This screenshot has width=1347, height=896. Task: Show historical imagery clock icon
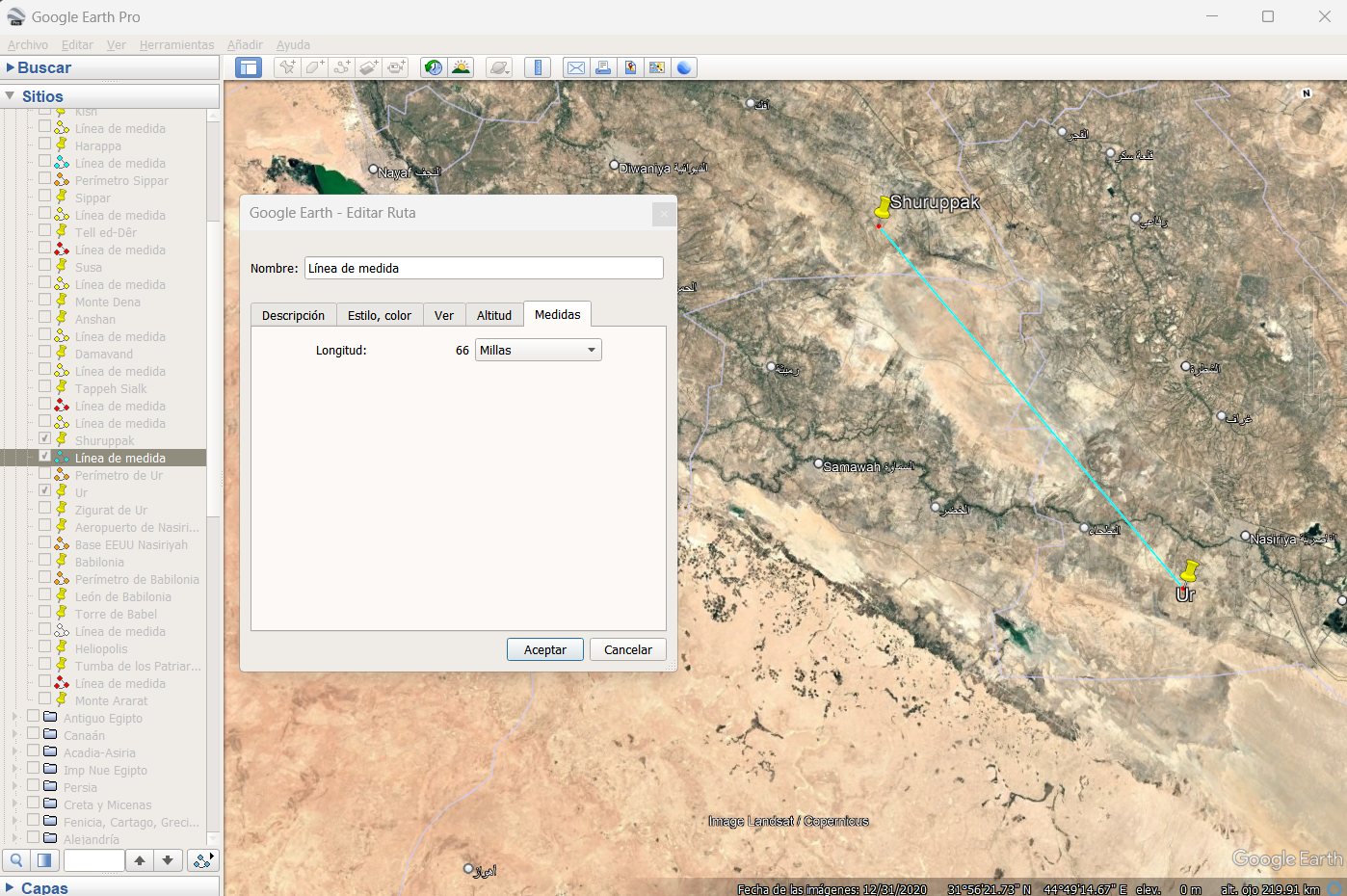tap(434, 67)
